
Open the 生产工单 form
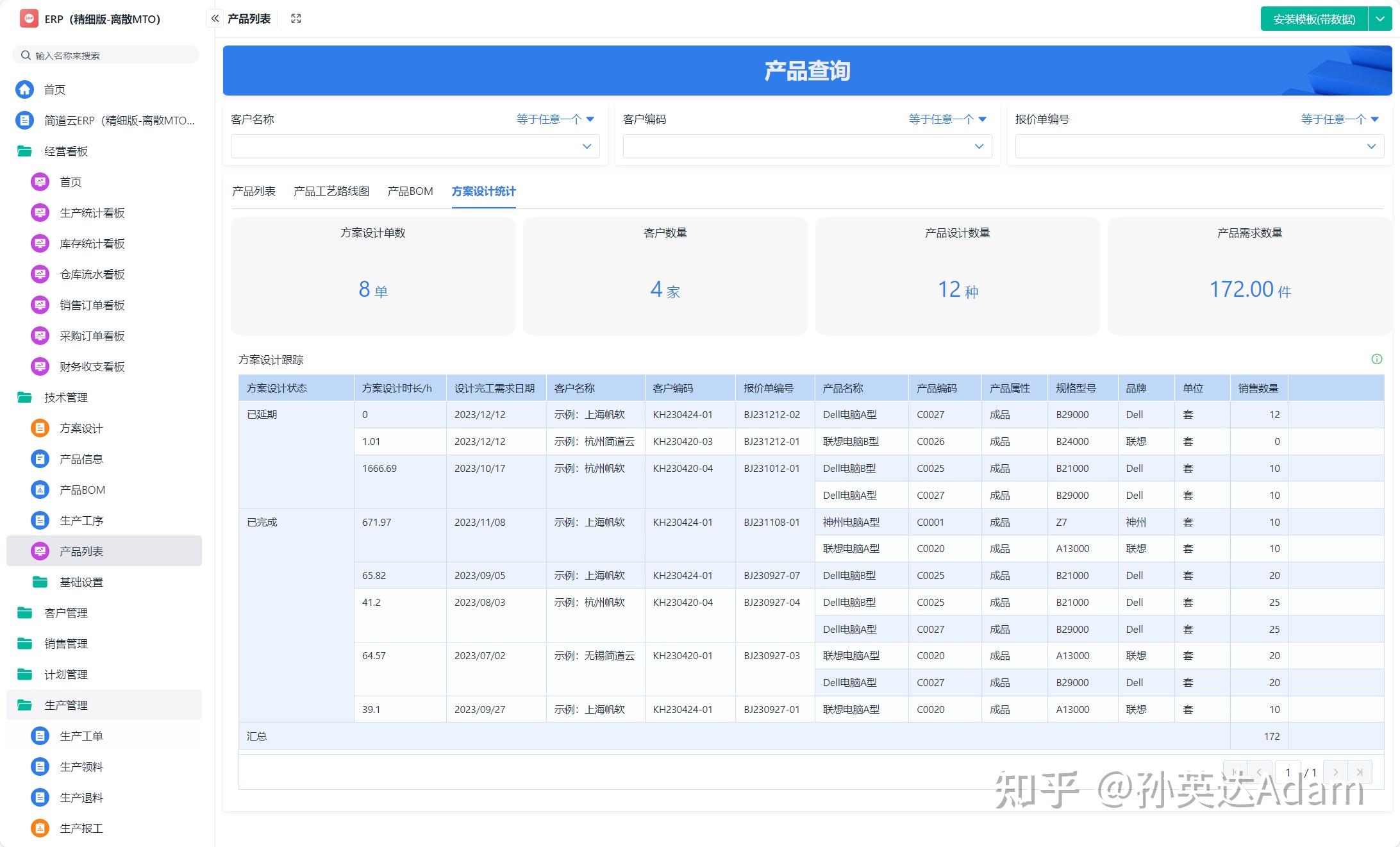(x=82, y=735)
